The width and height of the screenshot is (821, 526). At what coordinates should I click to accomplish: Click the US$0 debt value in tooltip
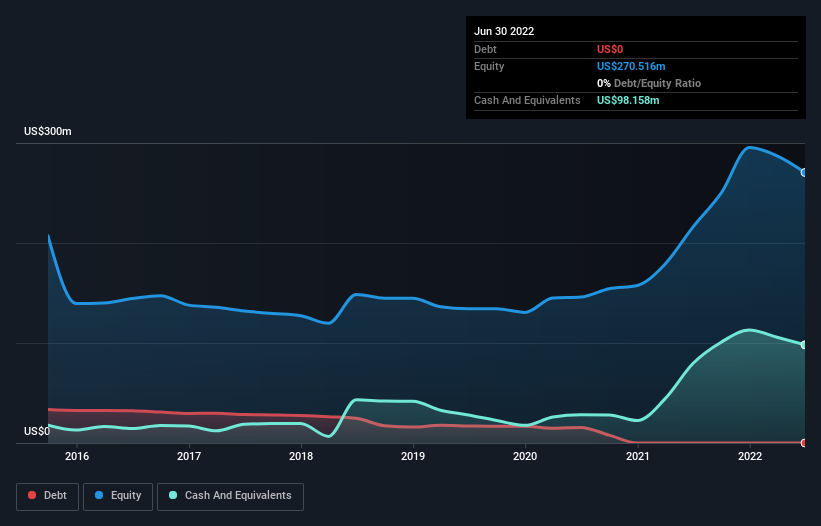tap(610, 49)
